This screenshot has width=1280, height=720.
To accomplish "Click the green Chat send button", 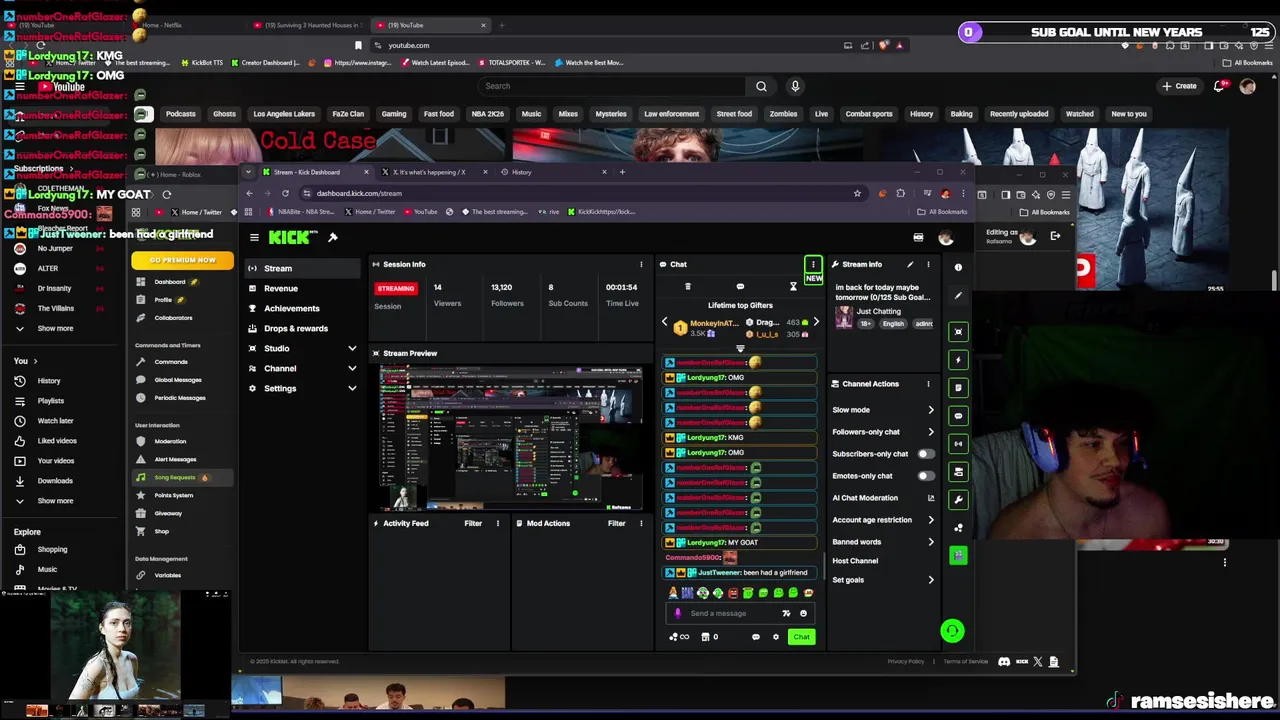I will 801,637.
